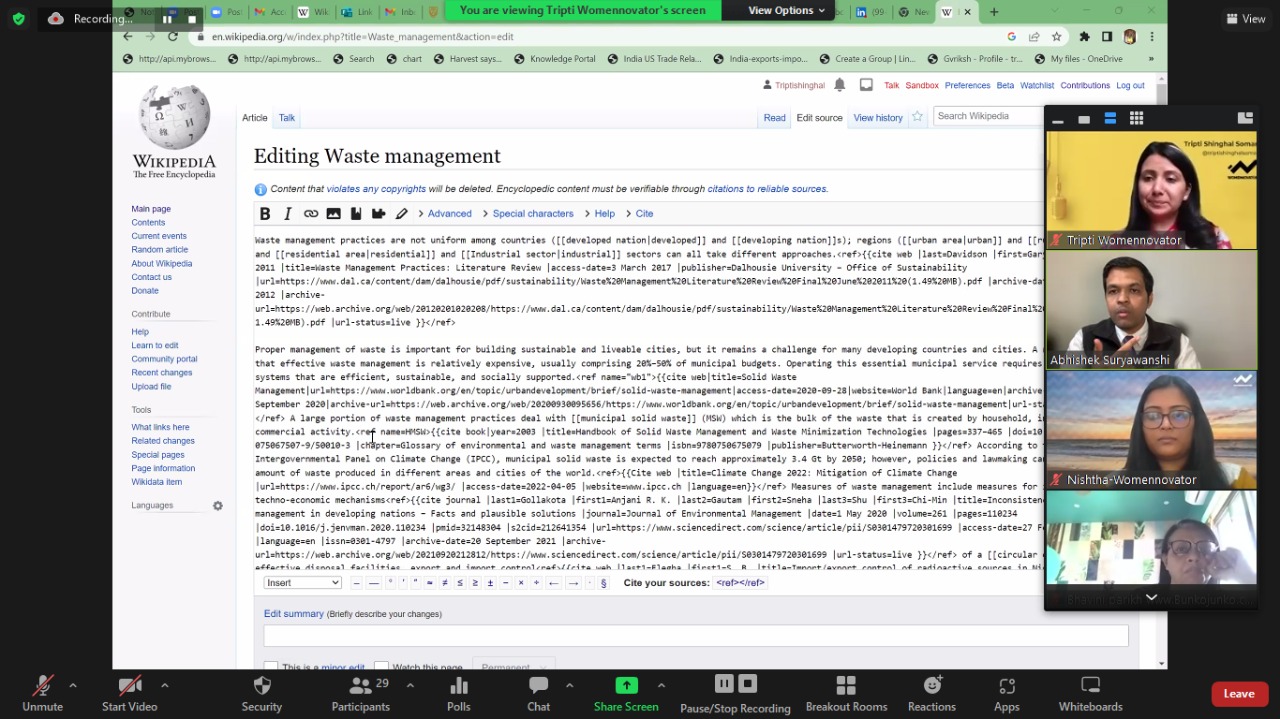Switch to the Article tab

(255, 118)
